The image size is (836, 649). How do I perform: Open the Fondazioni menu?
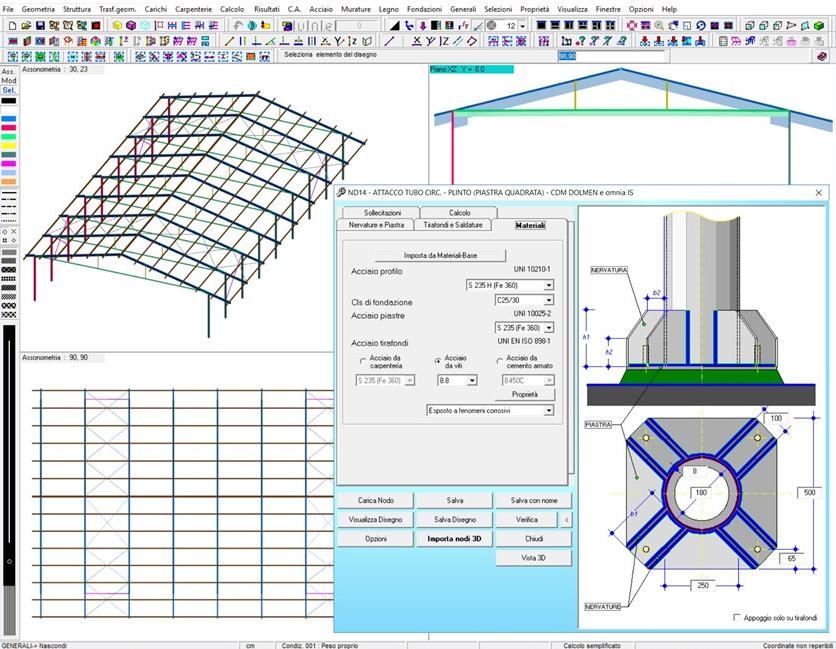click(x=427, y=8)
